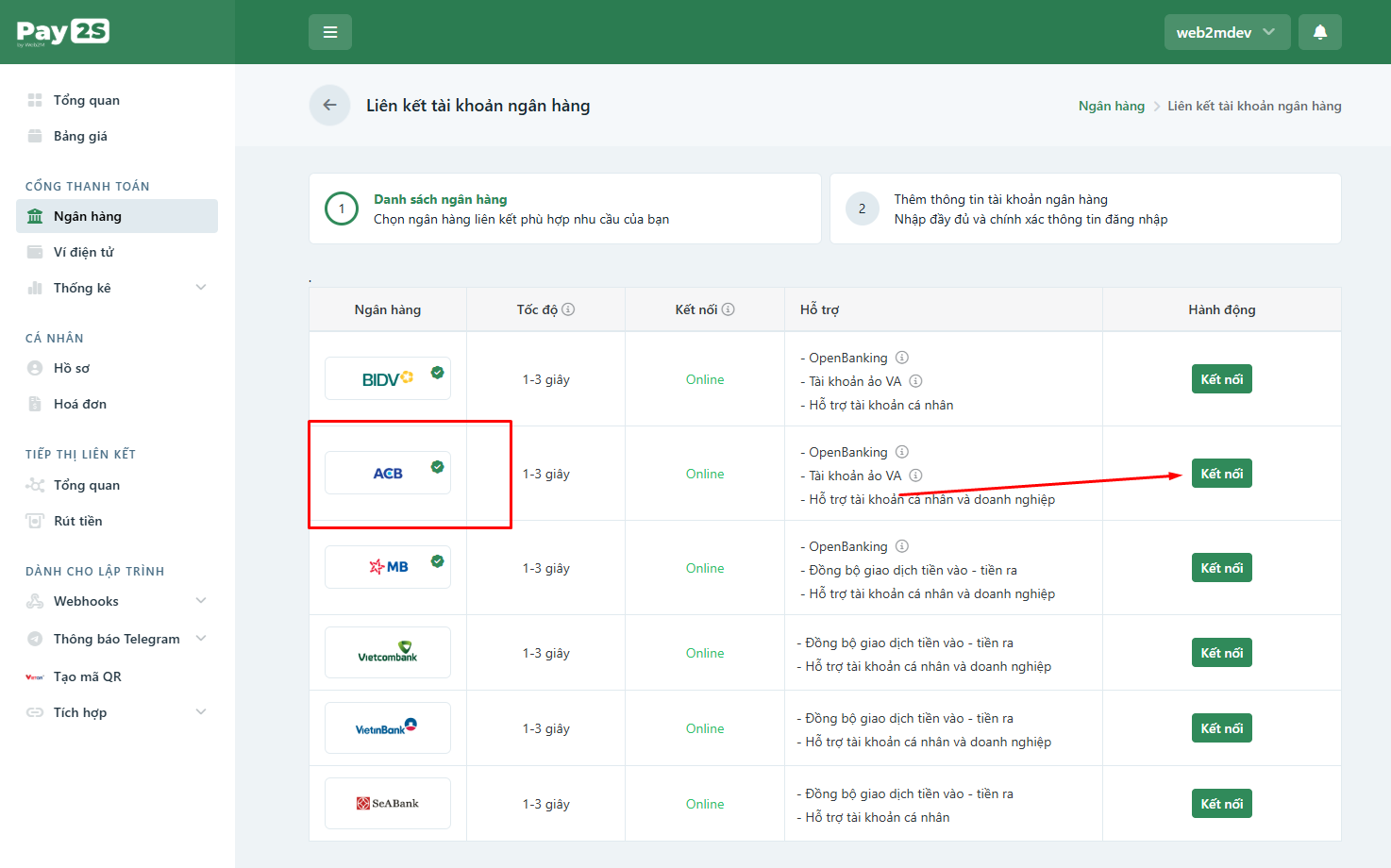
Task: Click the Hồ sơ profile icon
Action: tap(35, 368)
